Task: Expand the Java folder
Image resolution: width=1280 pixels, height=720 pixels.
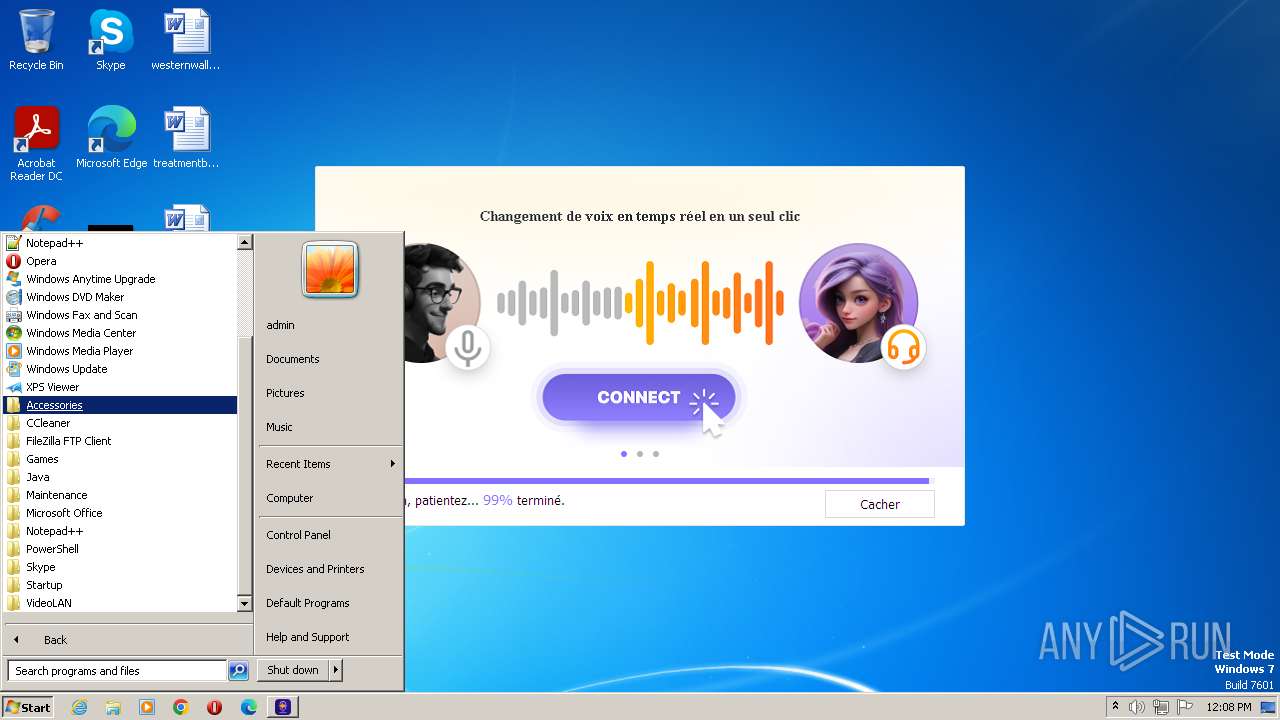Action: (x=120, y=477)
